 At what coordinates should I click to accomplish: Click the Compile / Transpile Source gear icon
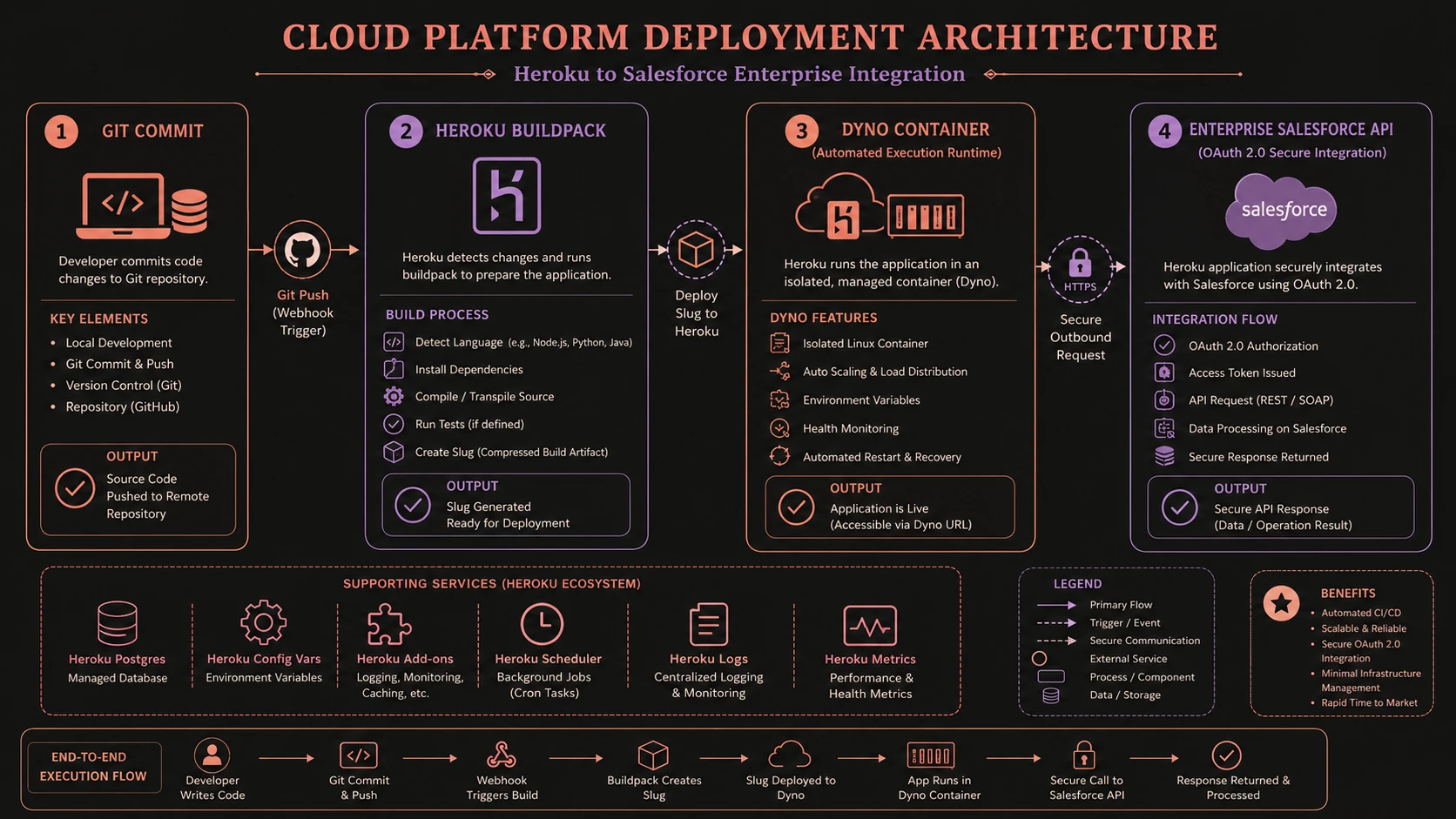coord(394,396)
